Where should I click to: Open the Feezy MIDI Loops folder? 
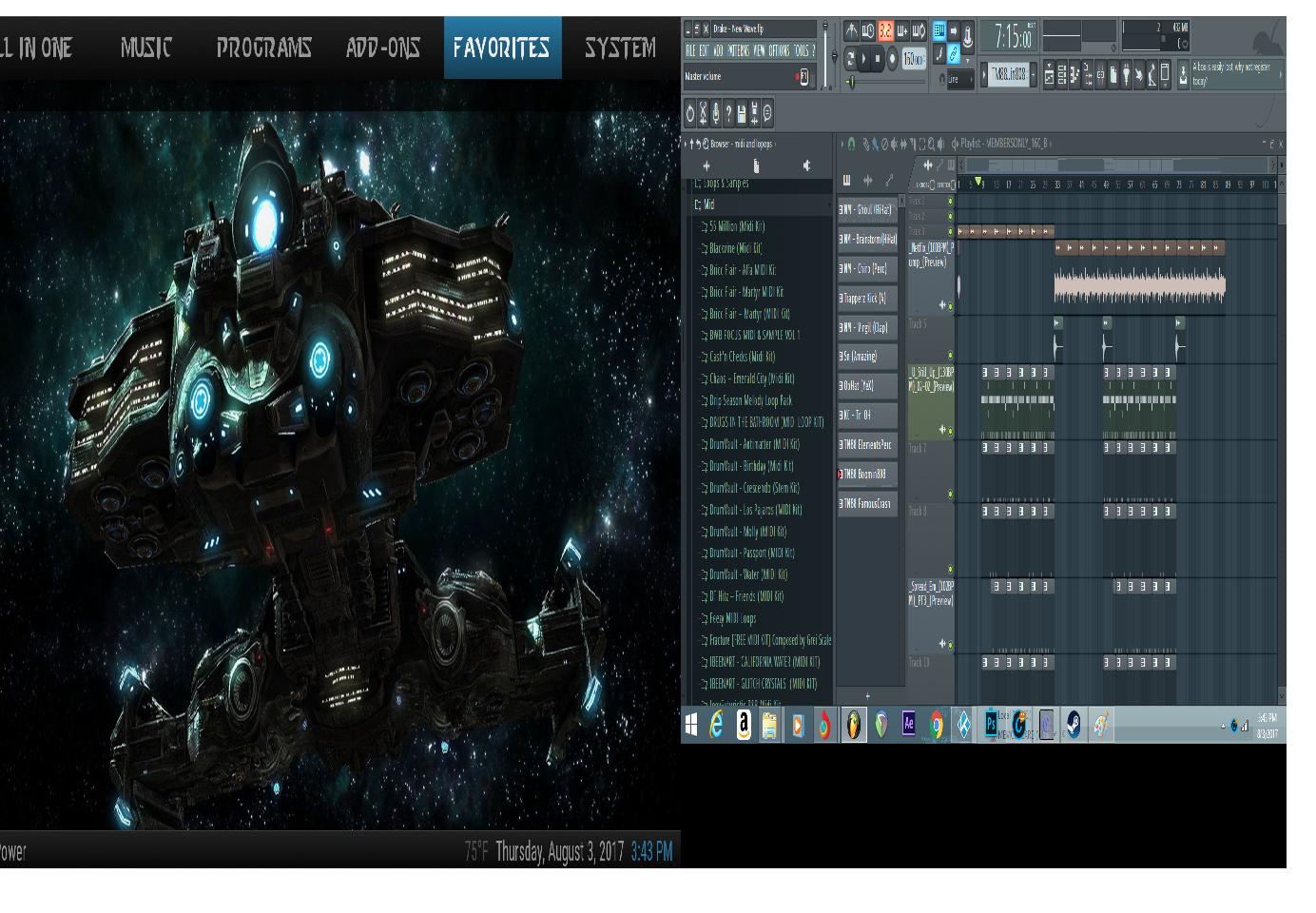coord(732,619)
